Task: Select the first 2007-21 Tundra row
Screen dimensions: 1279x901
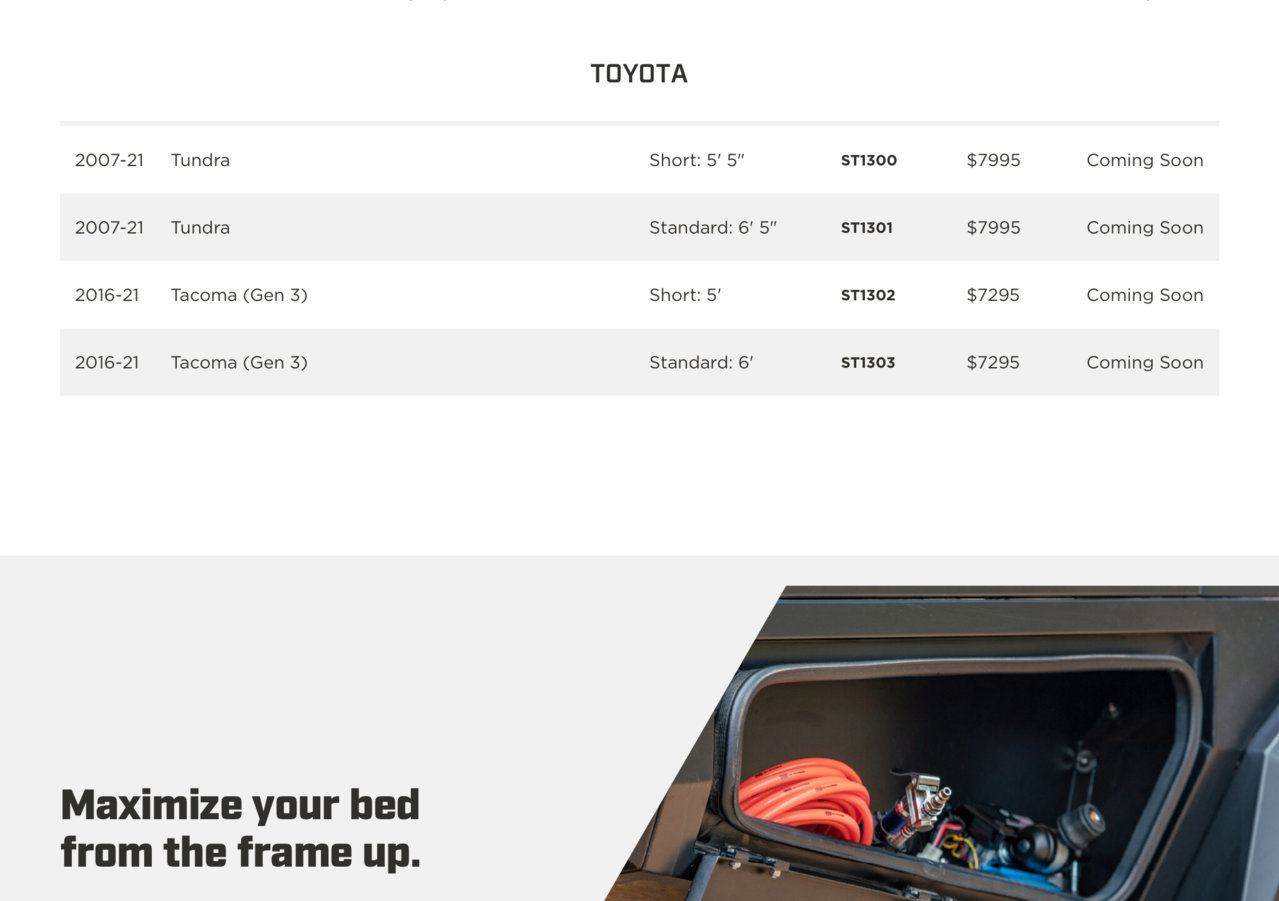Action: pos(639,160)
